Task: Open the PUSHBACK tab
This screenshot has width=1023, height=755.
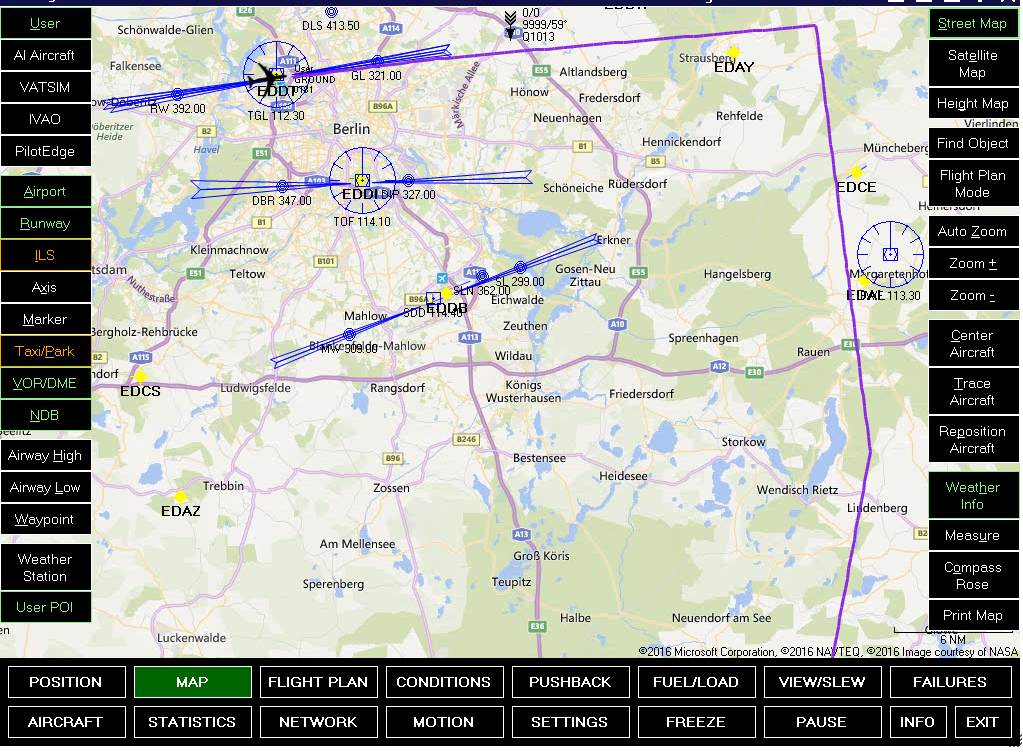Action: (x=571, y=683)
